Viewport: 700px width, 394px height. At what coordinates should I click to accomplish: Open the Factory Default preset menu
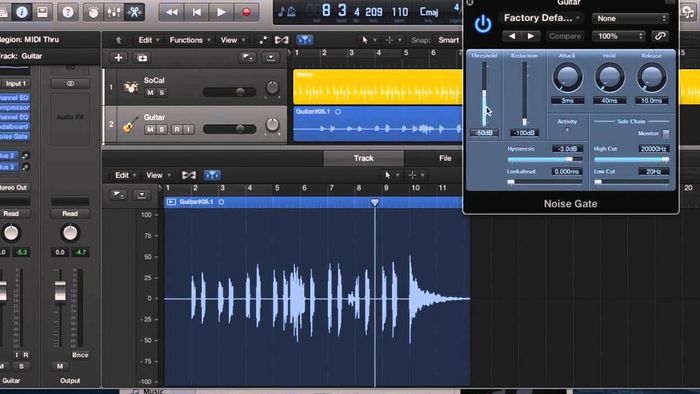(x=542, y=18)
